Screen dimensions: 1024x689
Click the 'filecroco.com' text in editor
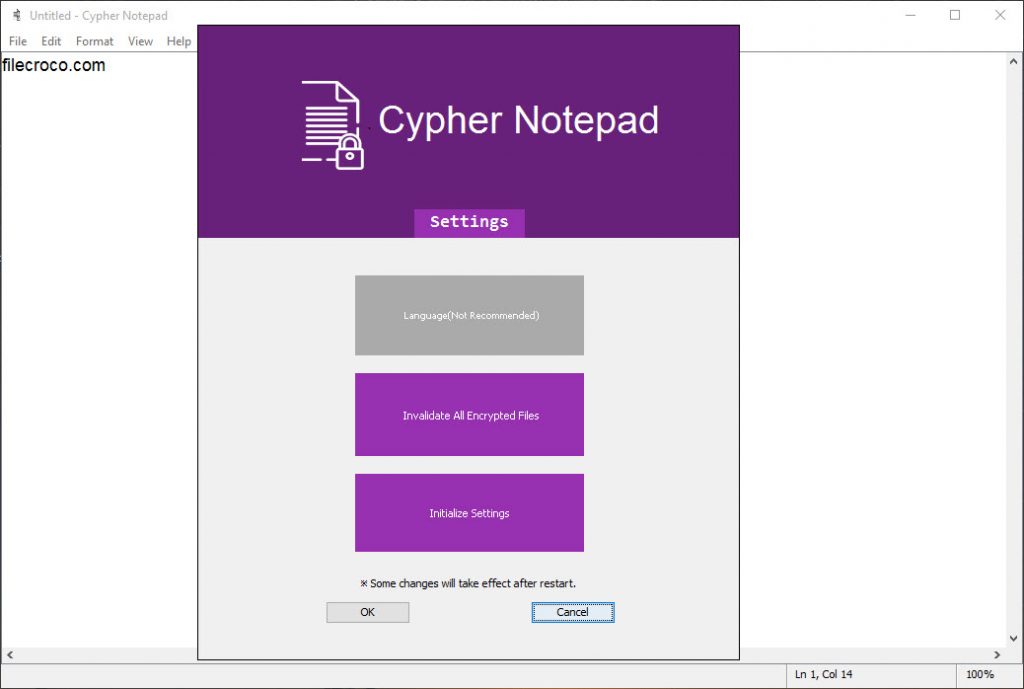54,65
